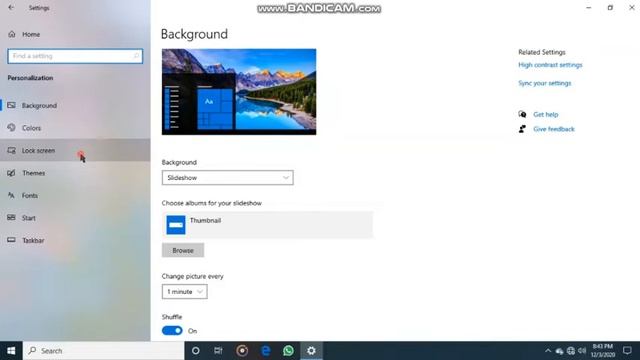Click the Lock screen monitor icon
640x360 pixels.
(11, 150)
